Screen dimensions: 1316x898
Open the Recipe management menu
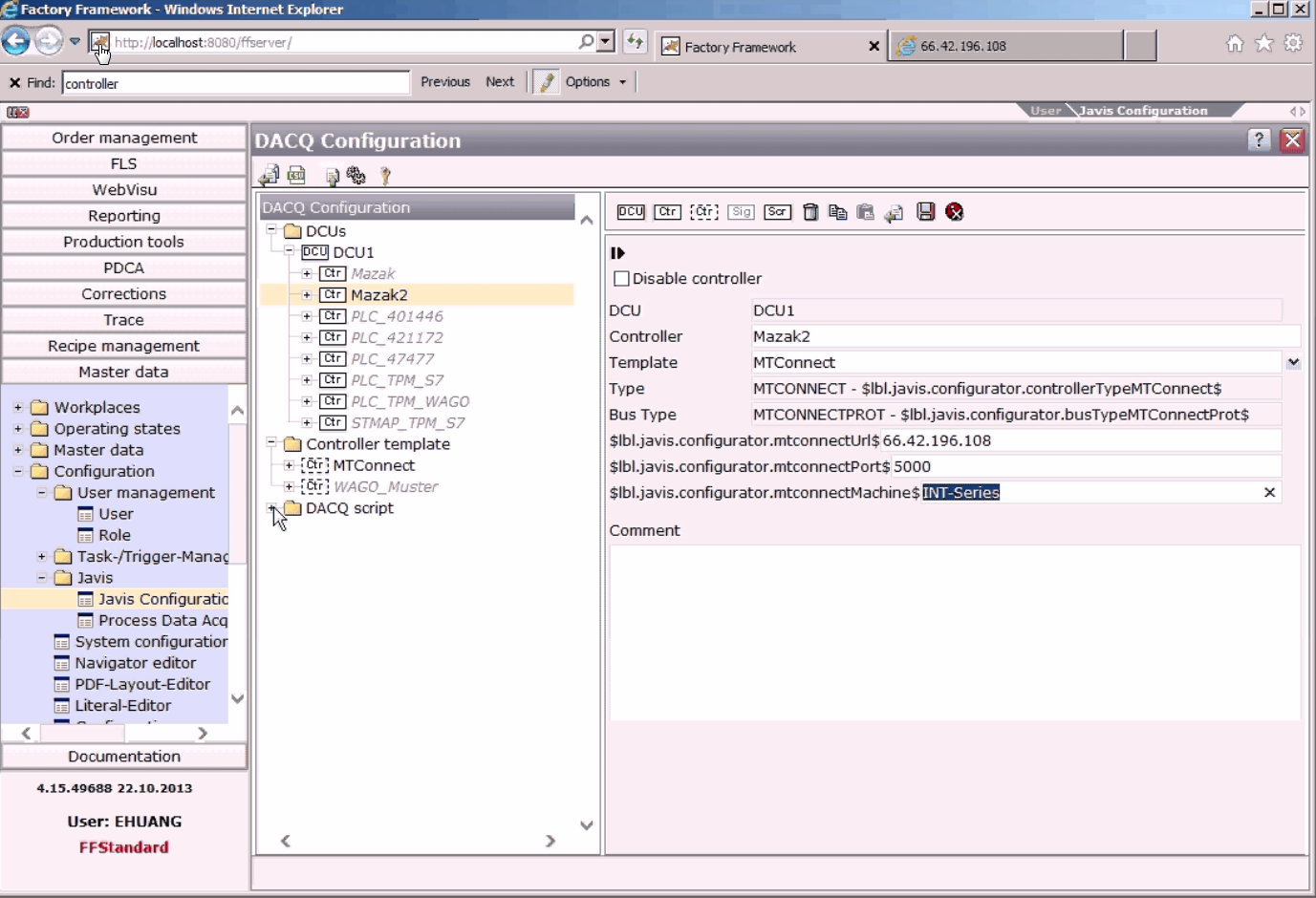click(x=124, y=346)
